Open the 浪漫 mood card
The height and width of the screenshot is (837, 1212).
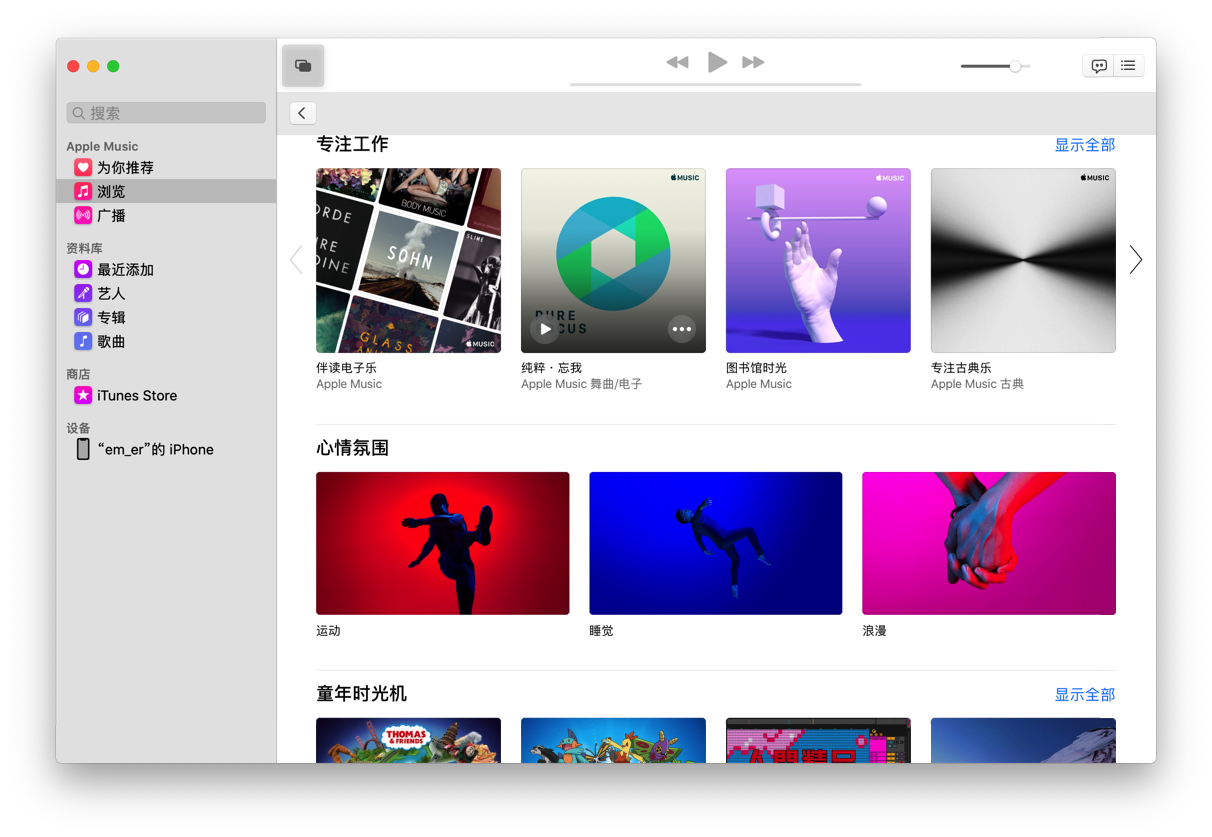989,543
